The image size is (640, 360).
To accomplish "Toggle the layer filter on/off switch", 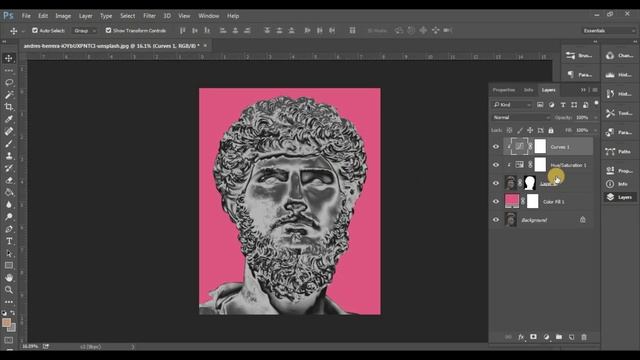I will 596,103.
